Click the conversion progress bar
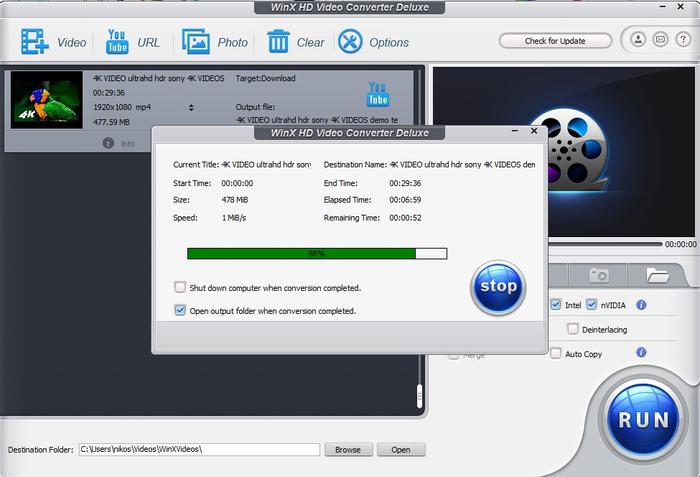Viewport: 700px width, 477px height. point(316,254)
